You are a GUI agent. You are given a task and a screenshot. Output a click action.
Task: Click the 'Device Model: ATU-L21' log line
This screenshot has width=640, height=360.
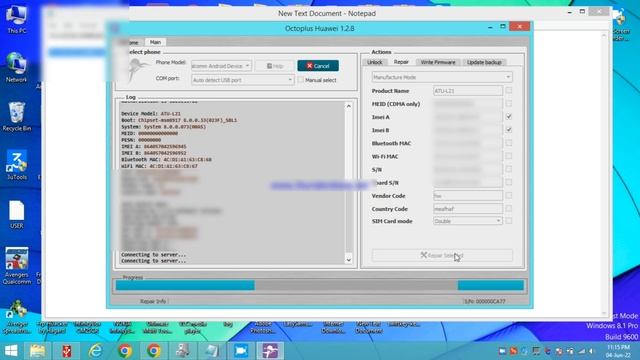click(x=151, y=114)
